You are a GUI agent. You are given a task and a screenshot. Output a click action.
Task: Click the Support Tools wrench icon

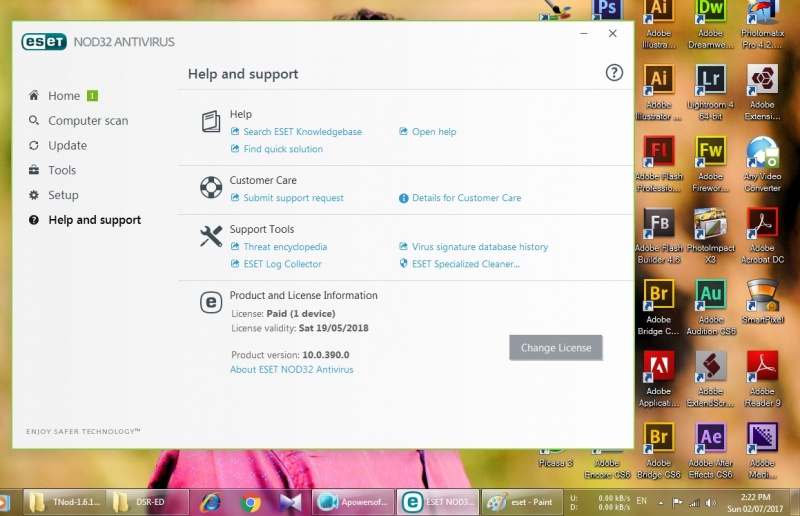[x=211, y=236]
